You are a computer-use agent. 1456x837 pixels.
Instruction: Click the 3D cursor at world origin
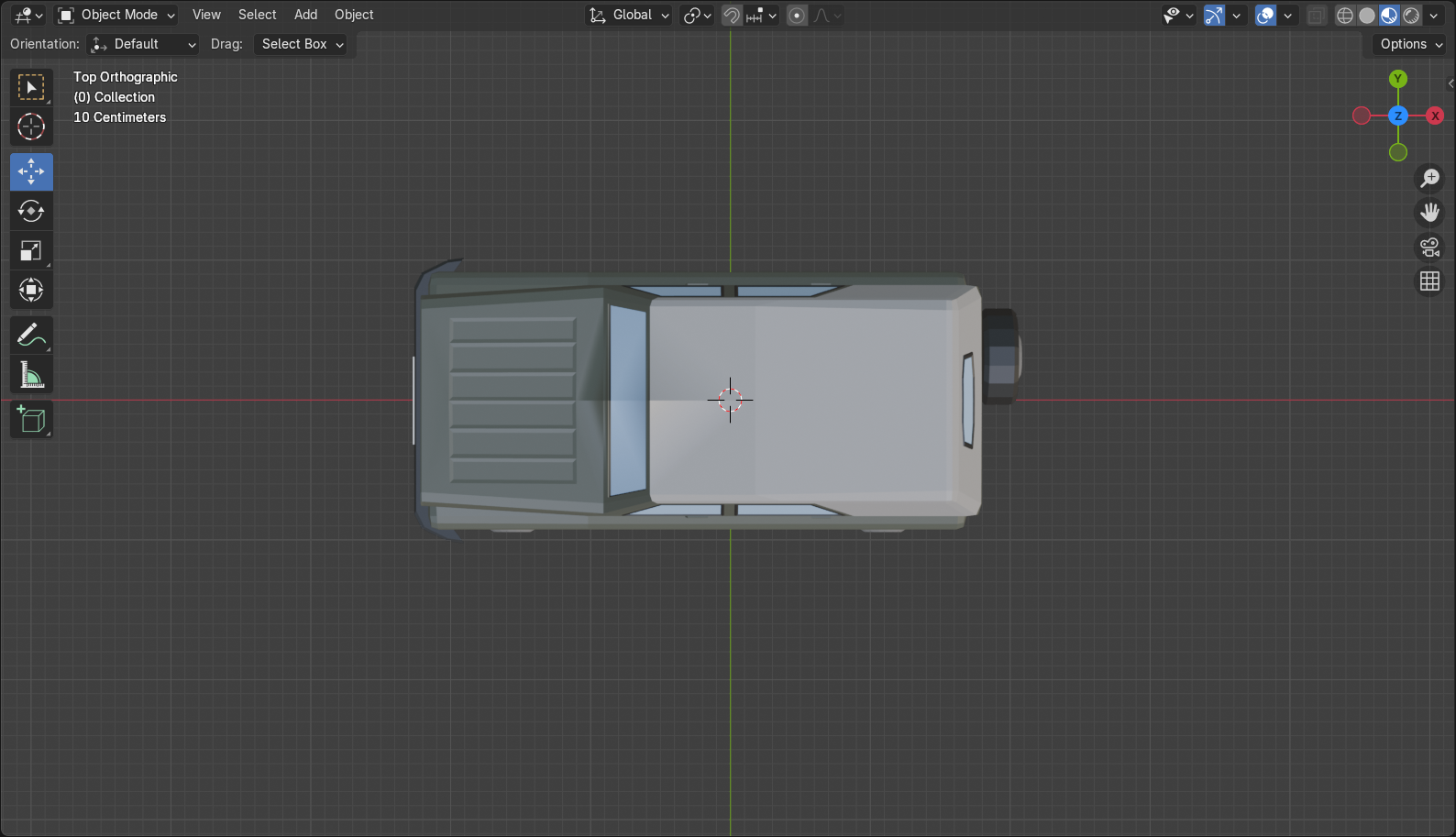[x=730, y=400]
